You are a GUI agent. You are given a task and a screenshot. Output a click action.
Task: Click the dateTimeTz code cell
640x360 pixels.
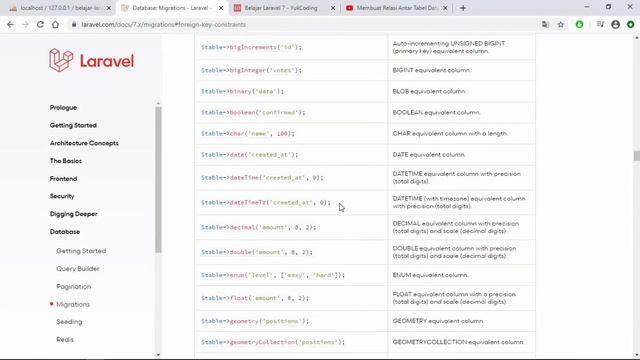[x=291, y=202]
